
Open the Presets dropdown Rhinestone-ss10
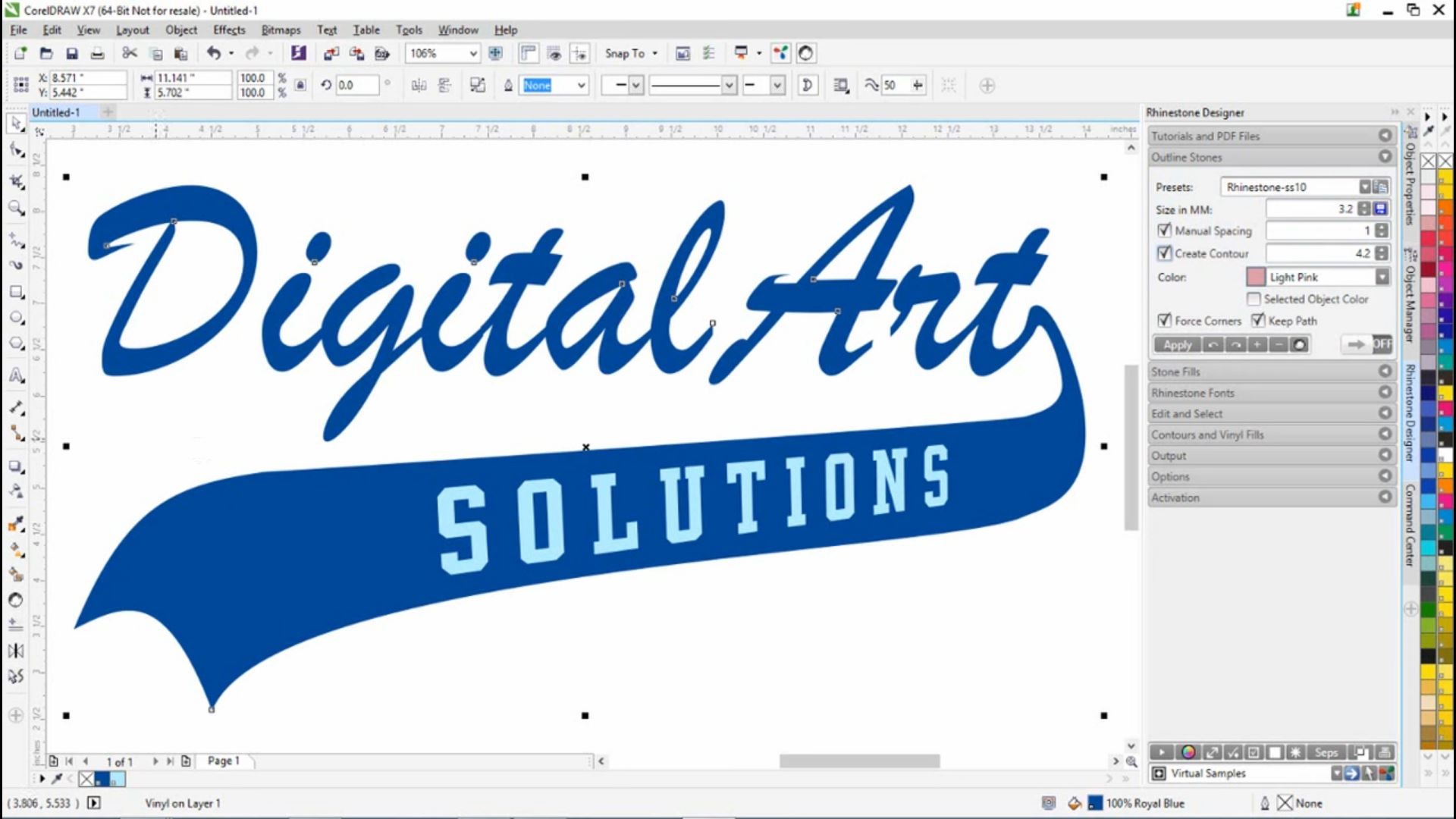(1364, 187)
